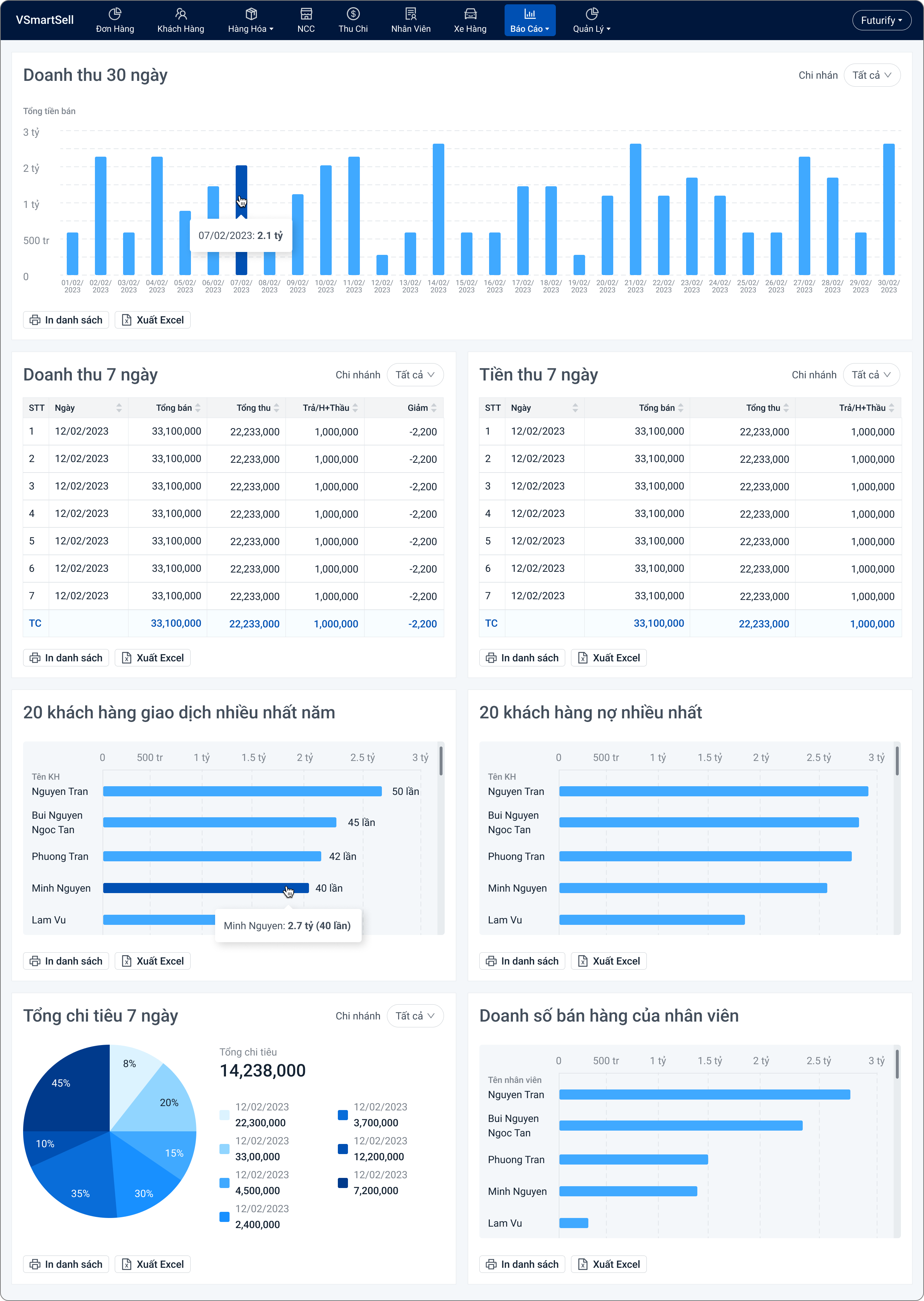924x1301 pixels.
Task: Click Xuất Excel under the top customers chart
Action: pos(152,961)
